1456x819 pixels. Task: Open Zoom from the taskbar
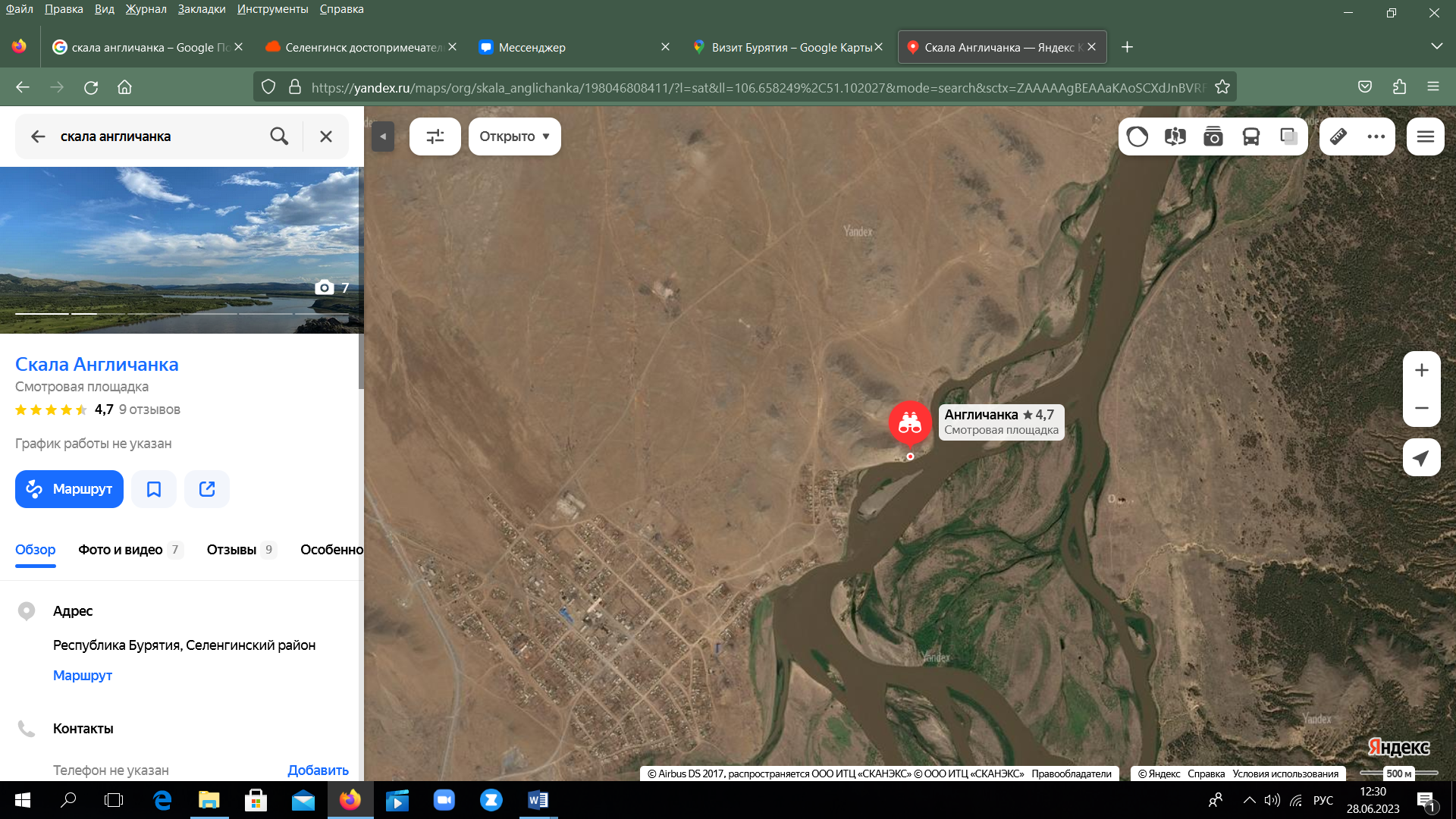444,800
